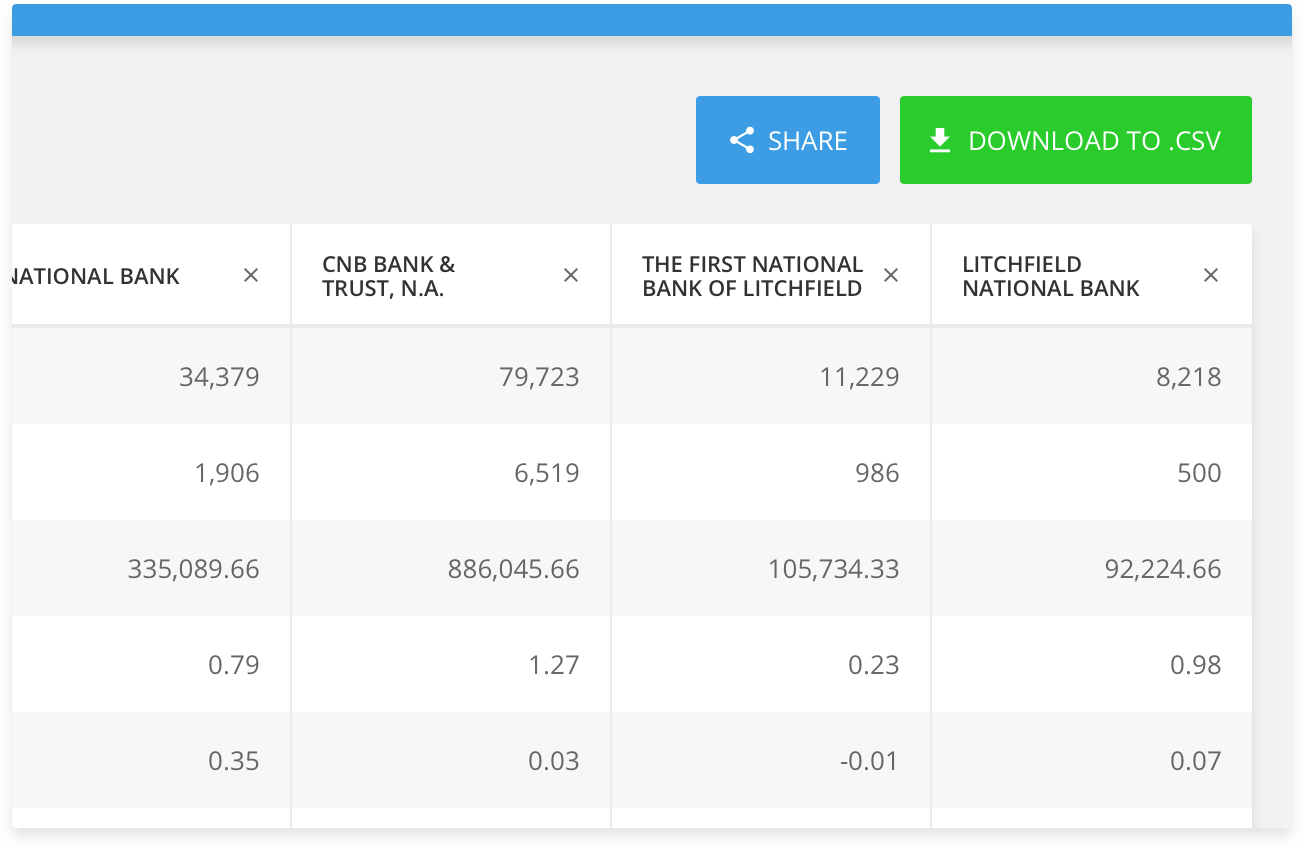This screenshot has height=848, width=1304.
Task: Click the 6,519 table cell
Action: pyautogui.click(x=548, y=473)
